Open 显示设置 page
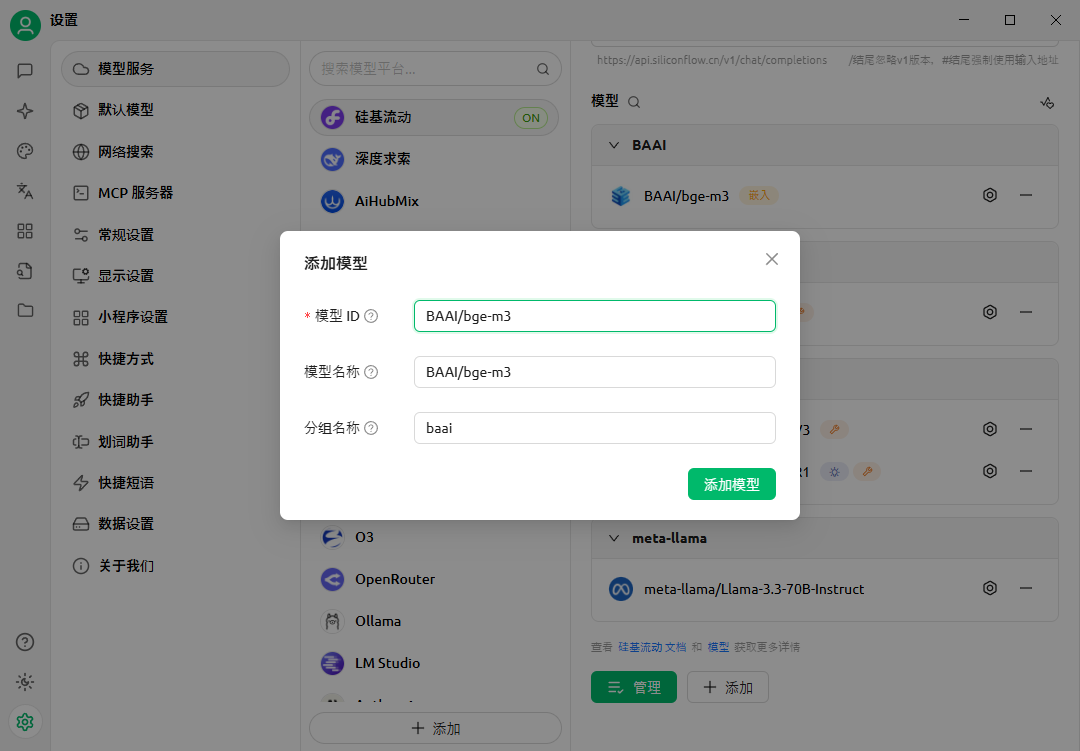Image resolution: width=1080 pixels, height=751 pixels. pyautogui.click(x=176, y=276)
